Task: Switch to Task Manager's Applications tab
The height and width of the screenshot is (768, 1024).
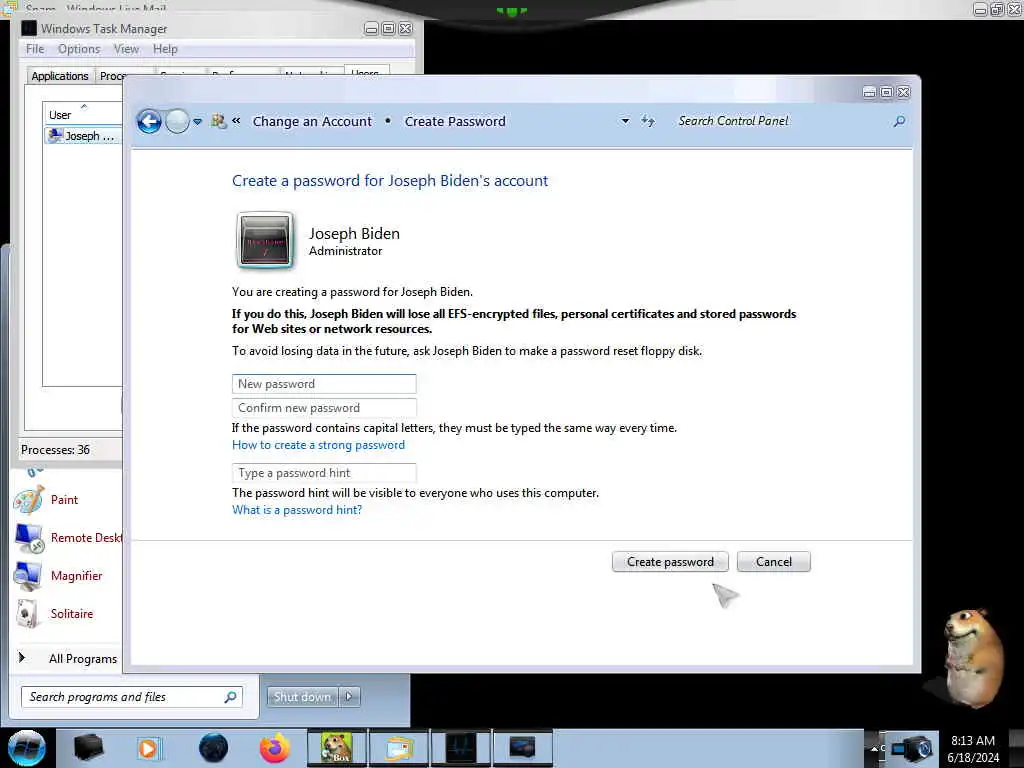Action: click(x=60, y=76)
